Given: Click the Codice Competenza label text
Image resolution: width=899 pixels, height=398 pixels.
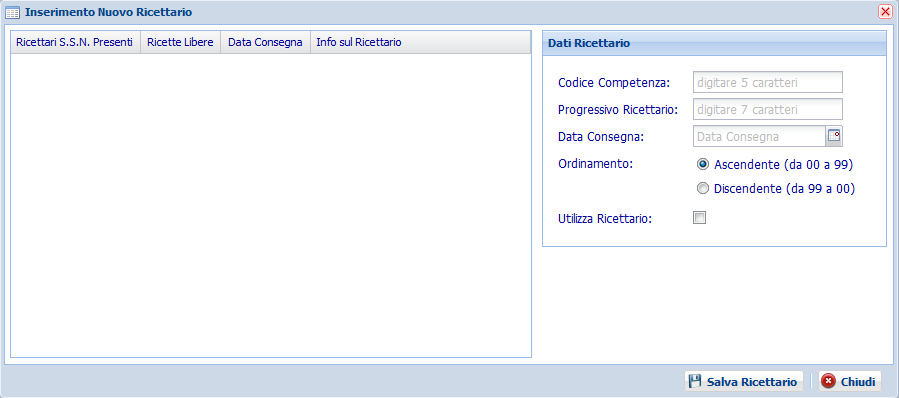Looking at the screenshot, I should [x=614, y=83].
